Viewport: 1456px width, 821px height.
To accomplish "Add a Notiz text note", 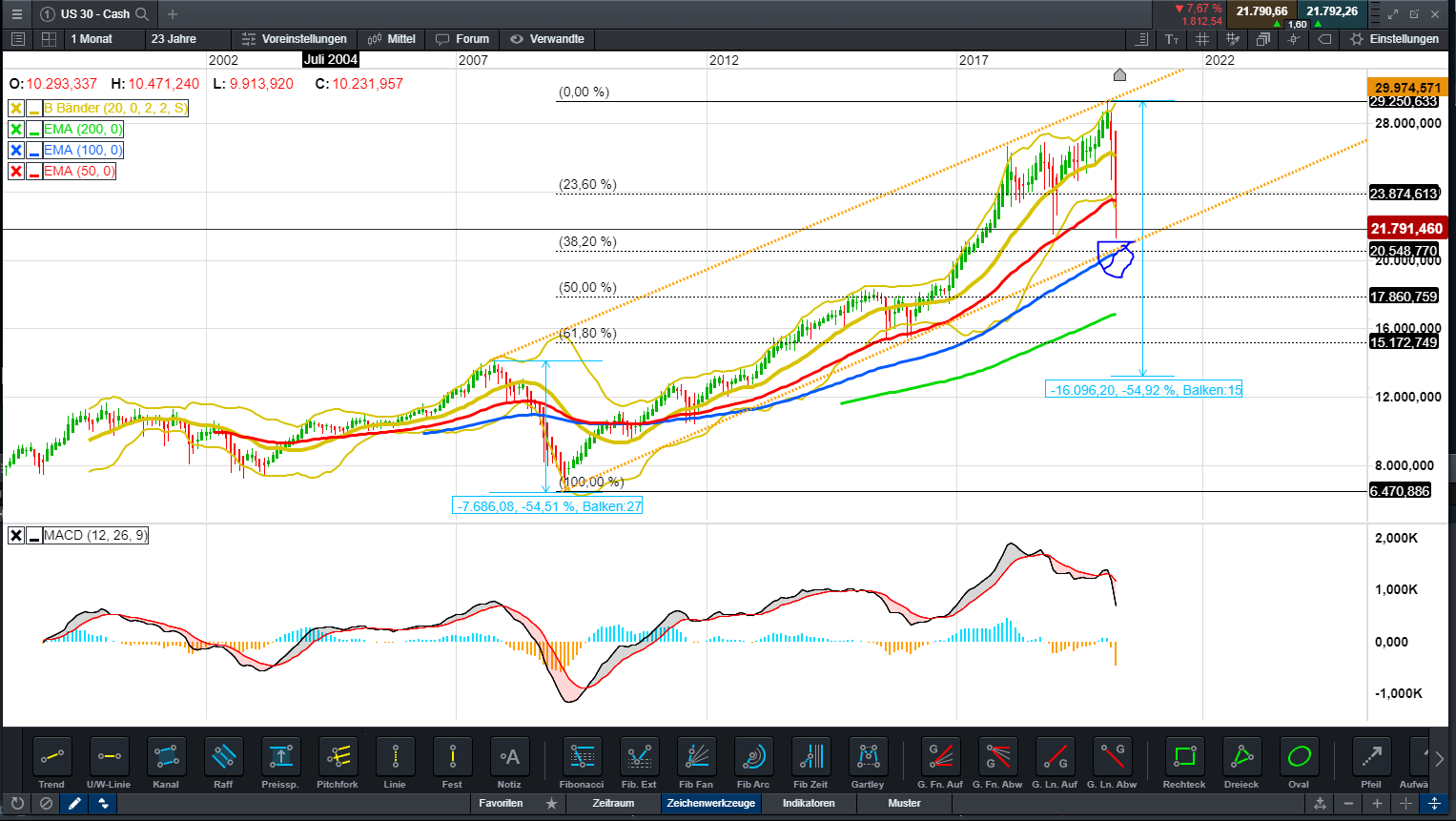I will 509,757.
